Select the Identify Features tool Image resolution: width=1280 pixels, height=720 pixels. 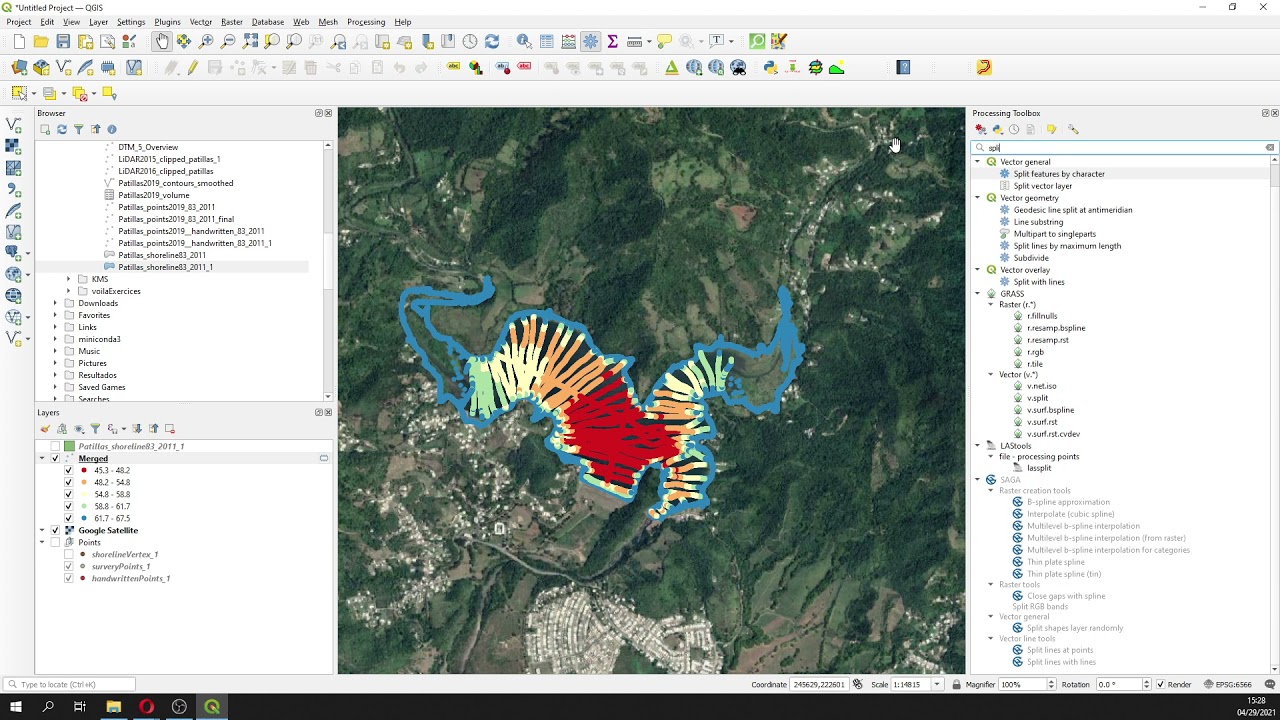524,41
